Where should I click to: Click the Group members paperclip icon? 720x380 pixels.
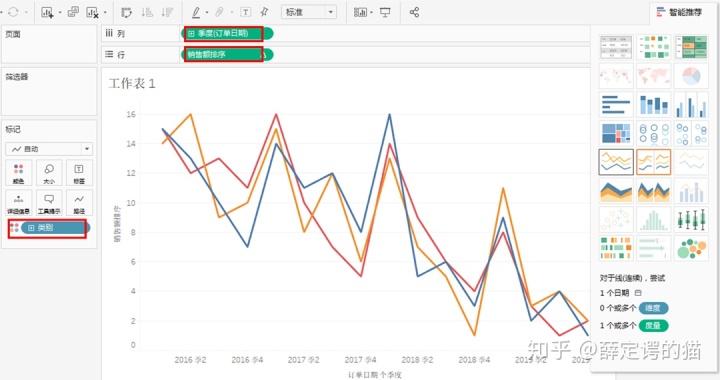tap(220, 12)
